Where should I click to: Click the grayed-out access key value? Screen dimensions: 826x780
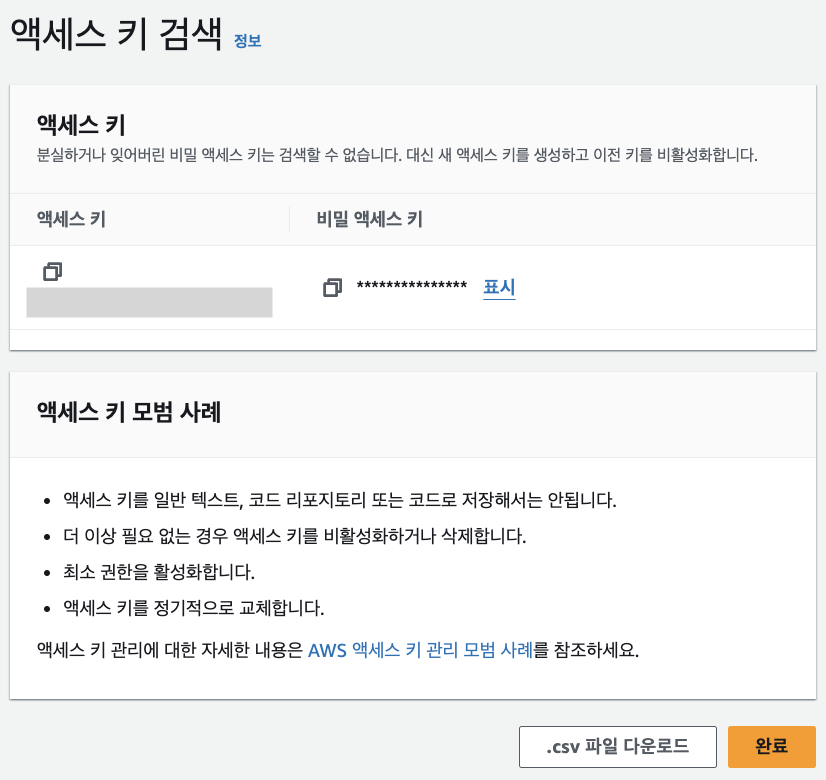pyautogui.click(x=149, y=302)
